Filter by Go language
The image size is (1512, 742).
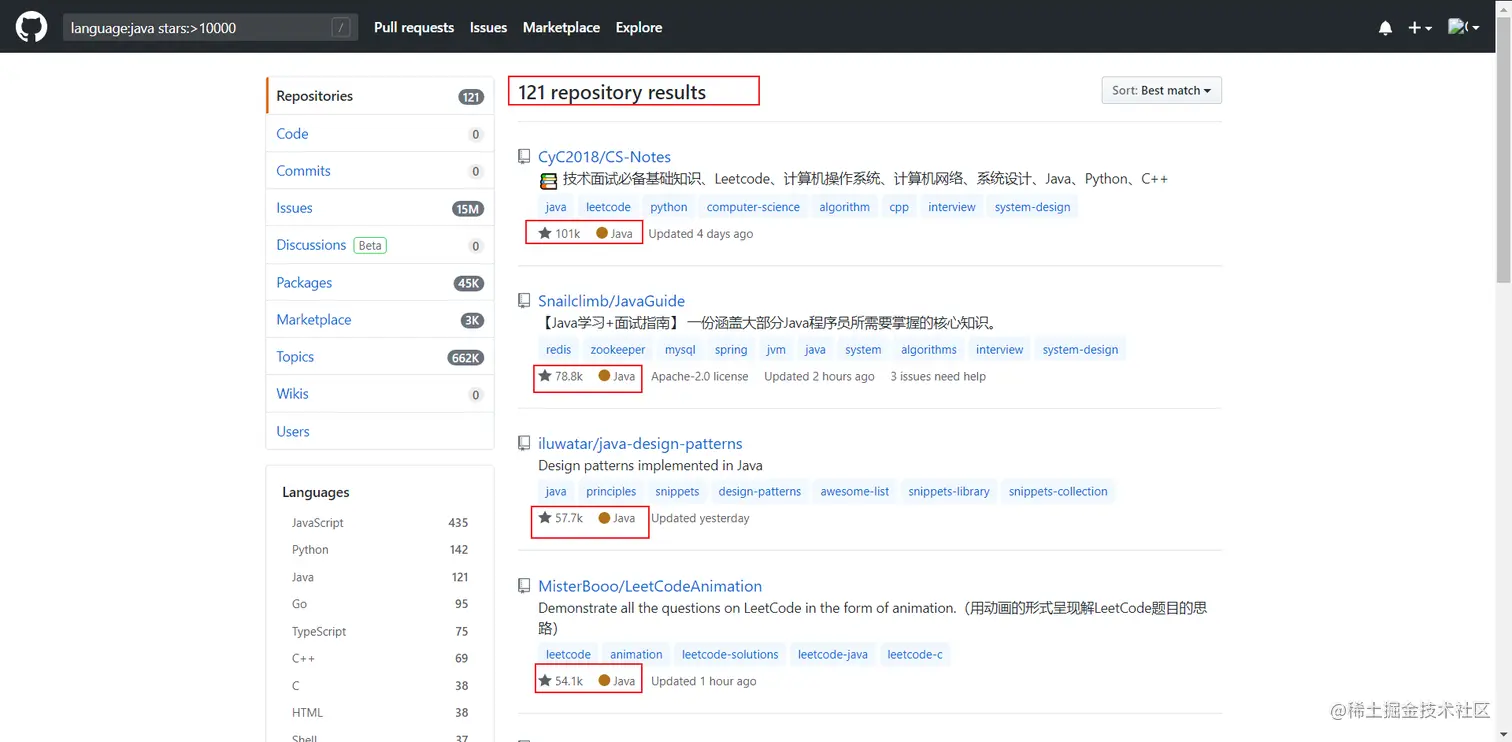(x=380, y=604)
